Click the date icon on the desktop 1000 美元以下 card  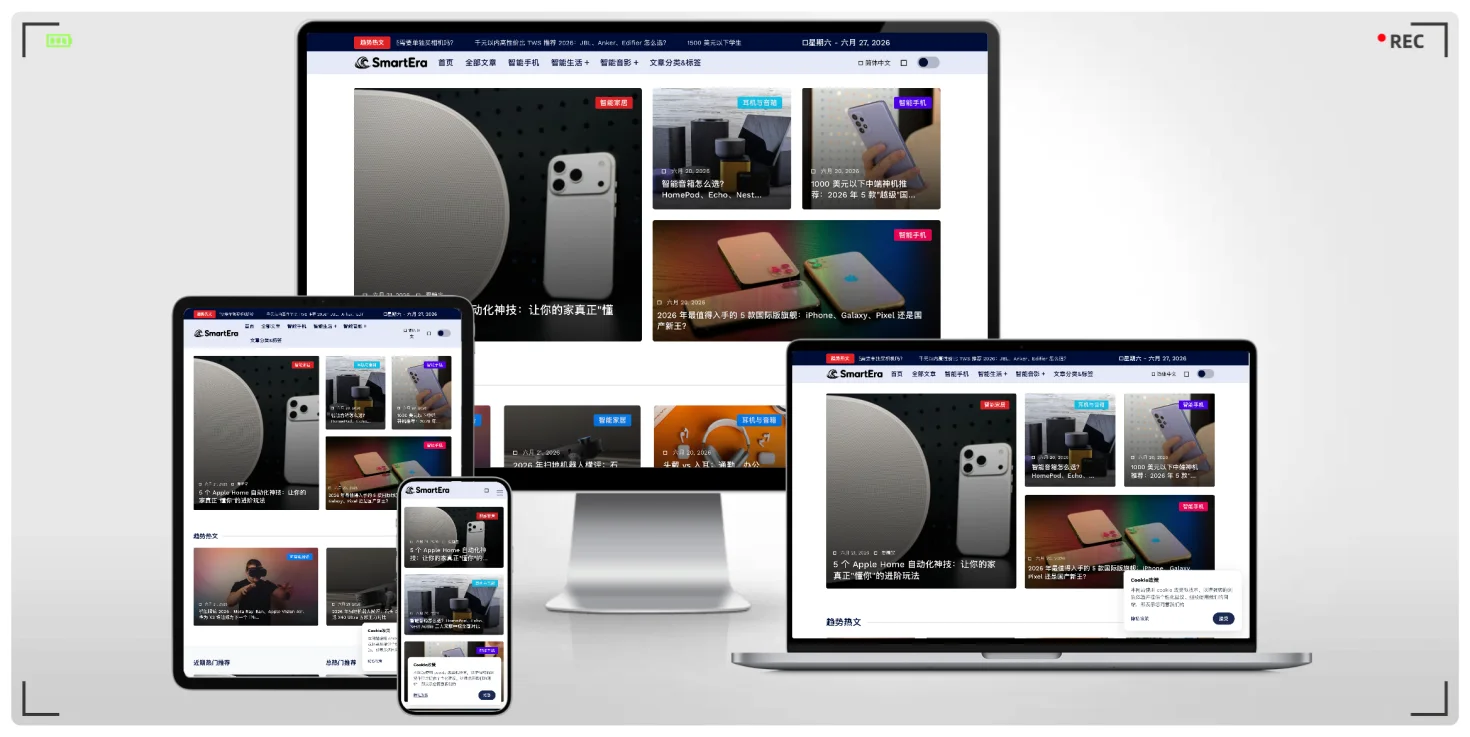(x=813, y=171)
